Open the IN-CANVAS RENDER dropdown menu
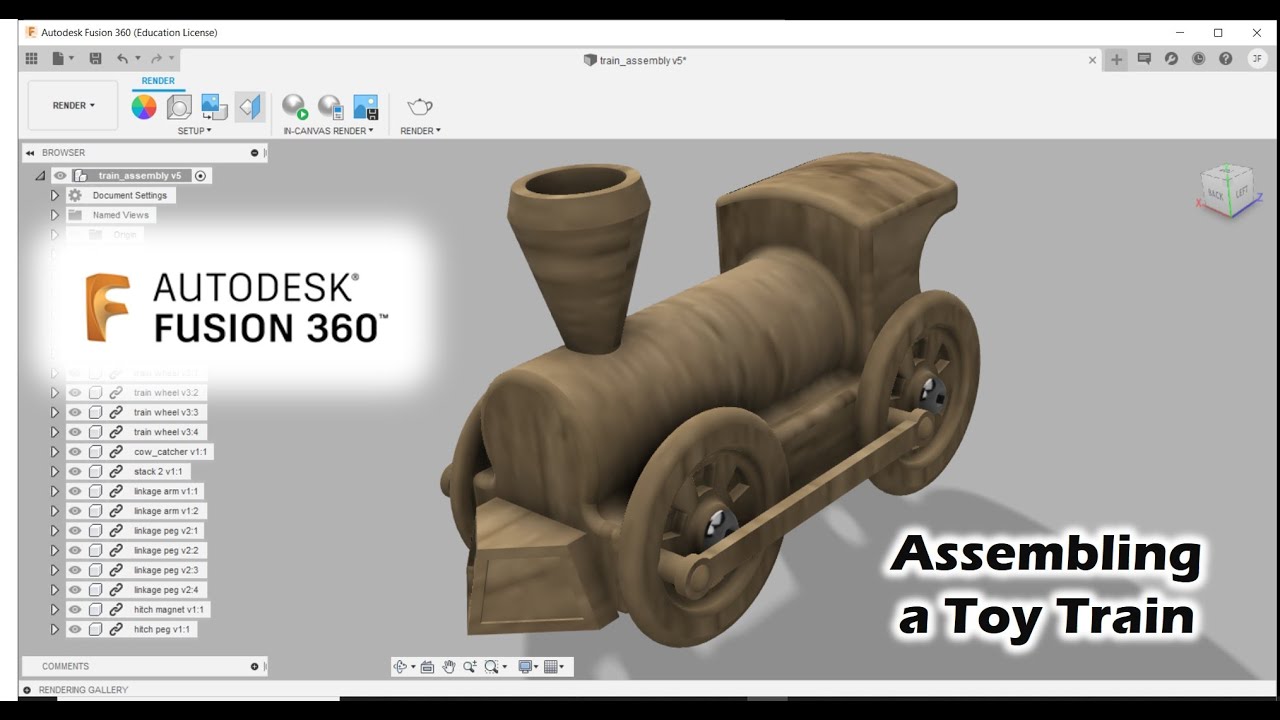1280x720 pixels. (x=328, y=131)
